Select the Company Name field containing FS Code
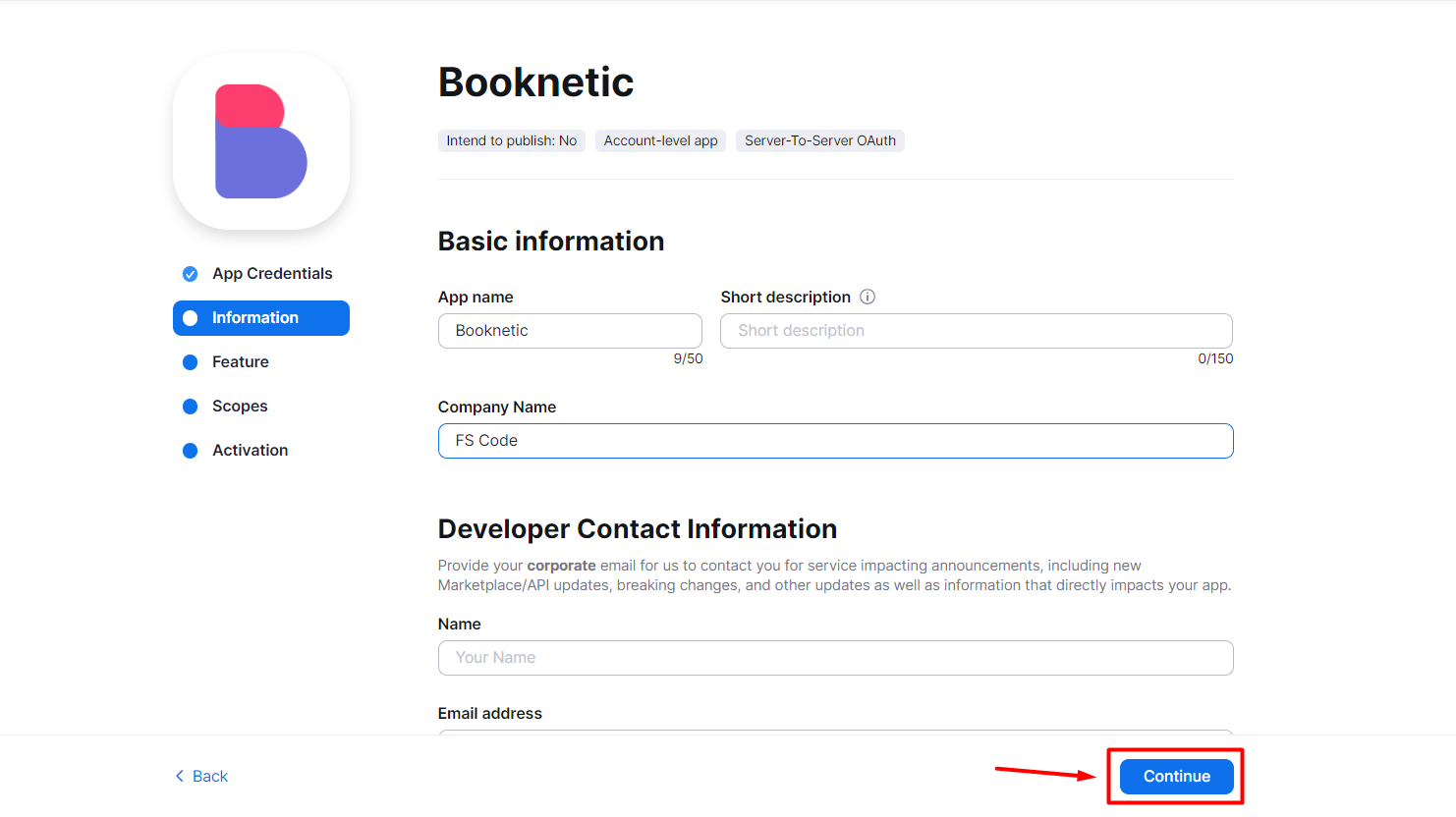Screen dimensions: 1456x817 tap(835, 440)
